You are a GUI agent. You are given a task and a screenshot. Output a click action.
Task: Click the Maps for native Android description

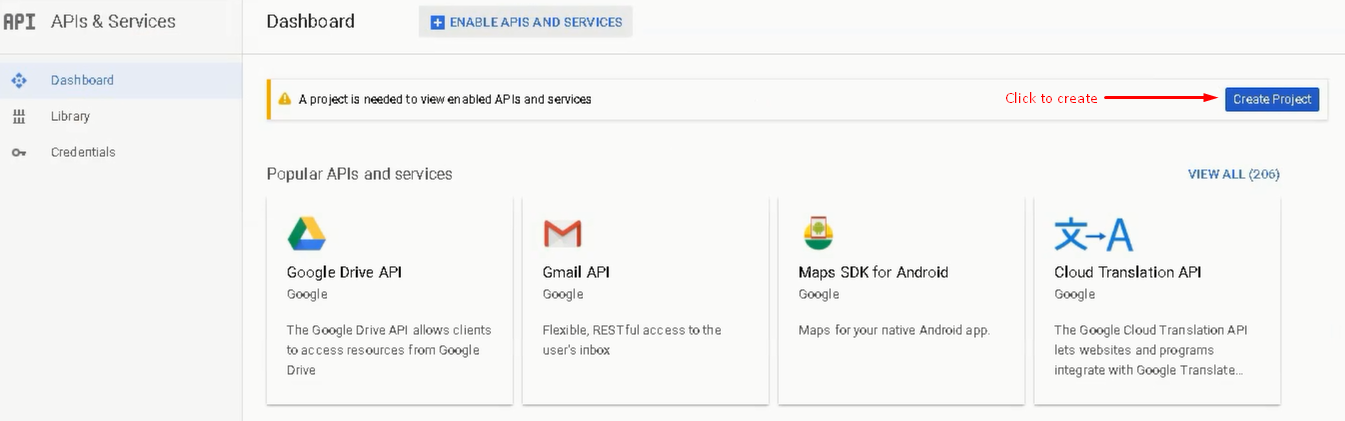tap(894, 330)
